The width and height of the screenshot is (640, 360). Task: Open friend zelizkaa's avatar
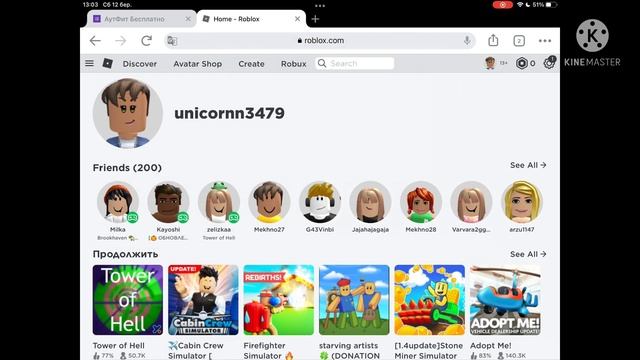pos(219,202)
